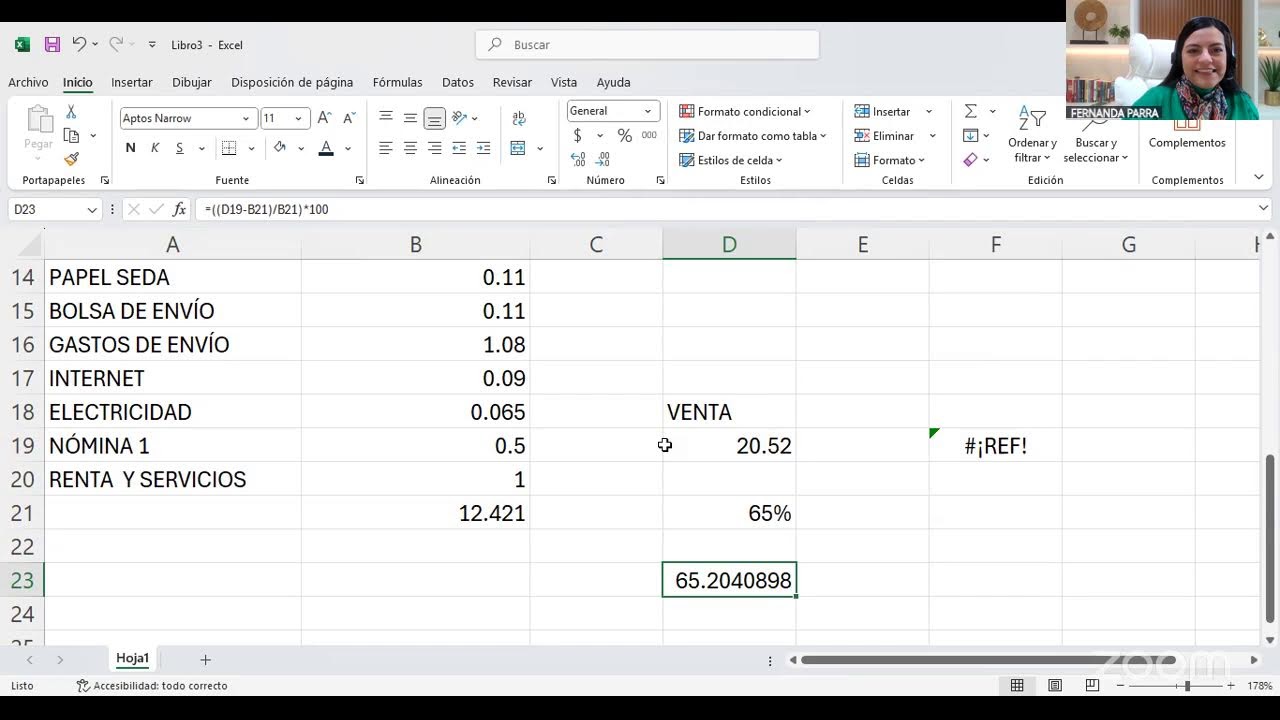Viewport: 1280px width, 720px height.
Task: Open the Fórmulas tab
Action: (397, 82)
